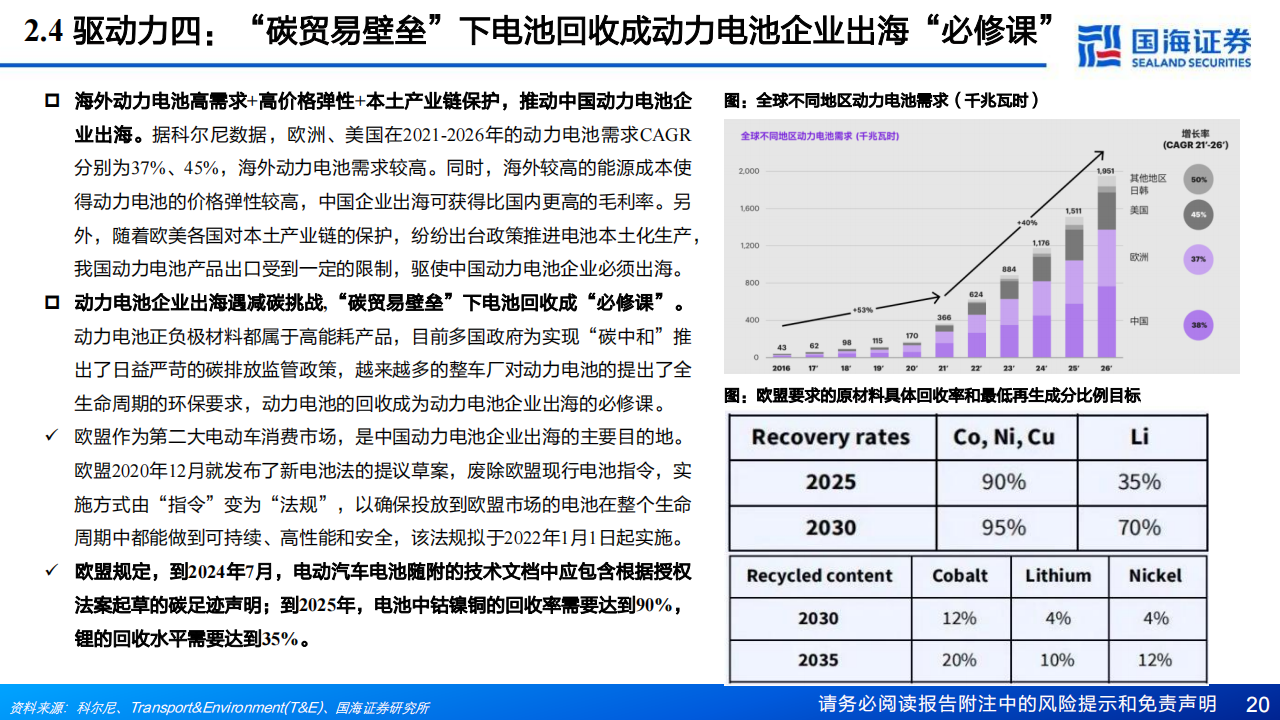The height and width of the screenshot is (720, 1280).
Task: Click the 1,511 bar value label
Action: tap(1073, 211)
